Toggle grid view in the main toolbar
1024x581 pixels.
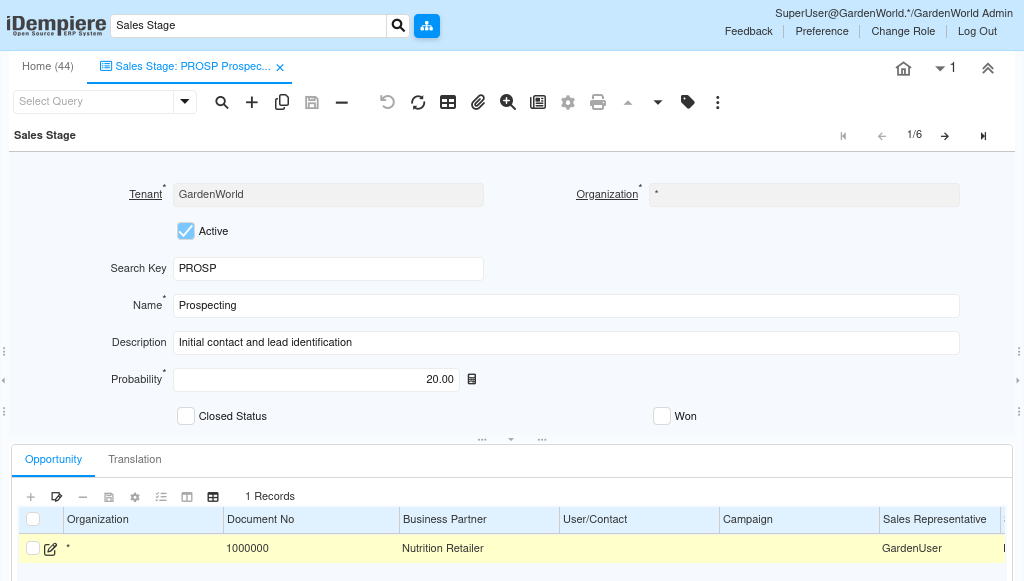pos(448,102)
